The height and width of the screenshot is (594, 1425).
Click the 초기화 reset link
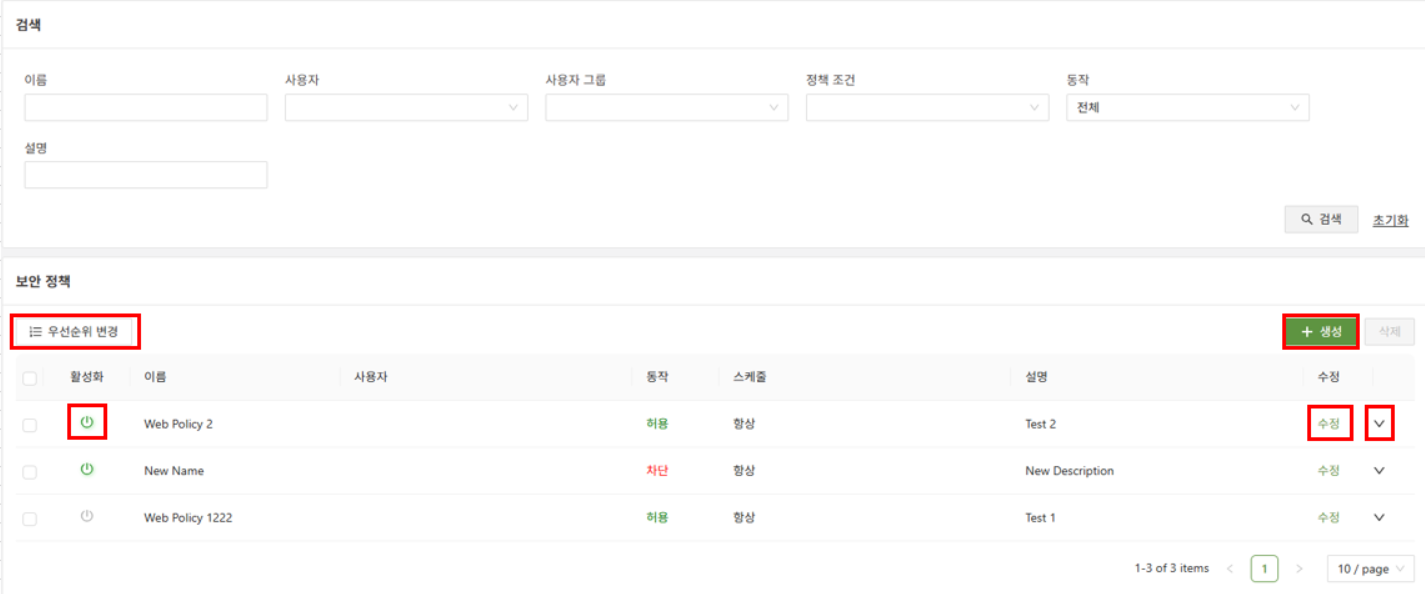tap(1390, 221)
